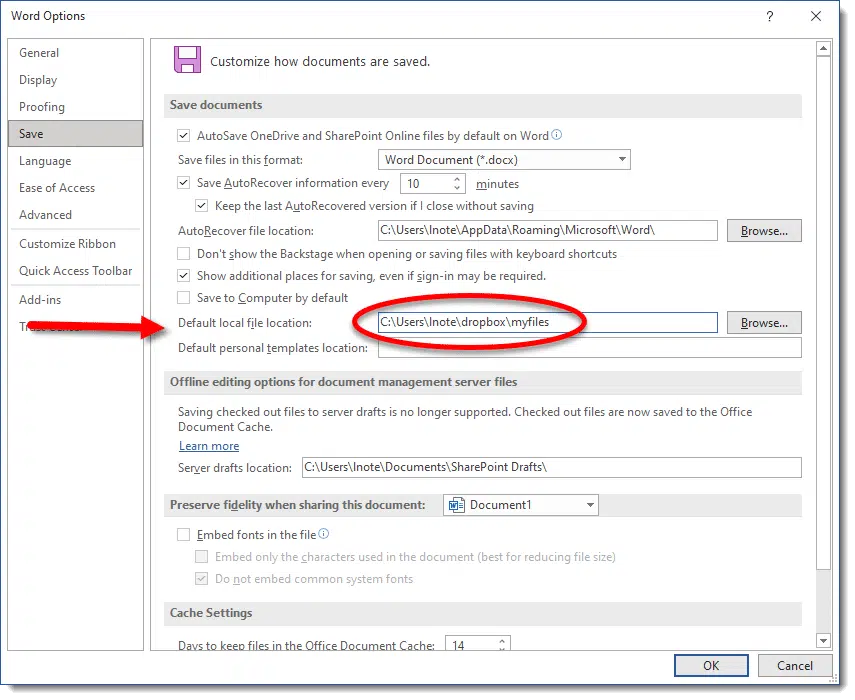Switch to Customize Ribbon settings
Image resolution: width=855 pixels, height=700 pixels.
click(68, 244)
